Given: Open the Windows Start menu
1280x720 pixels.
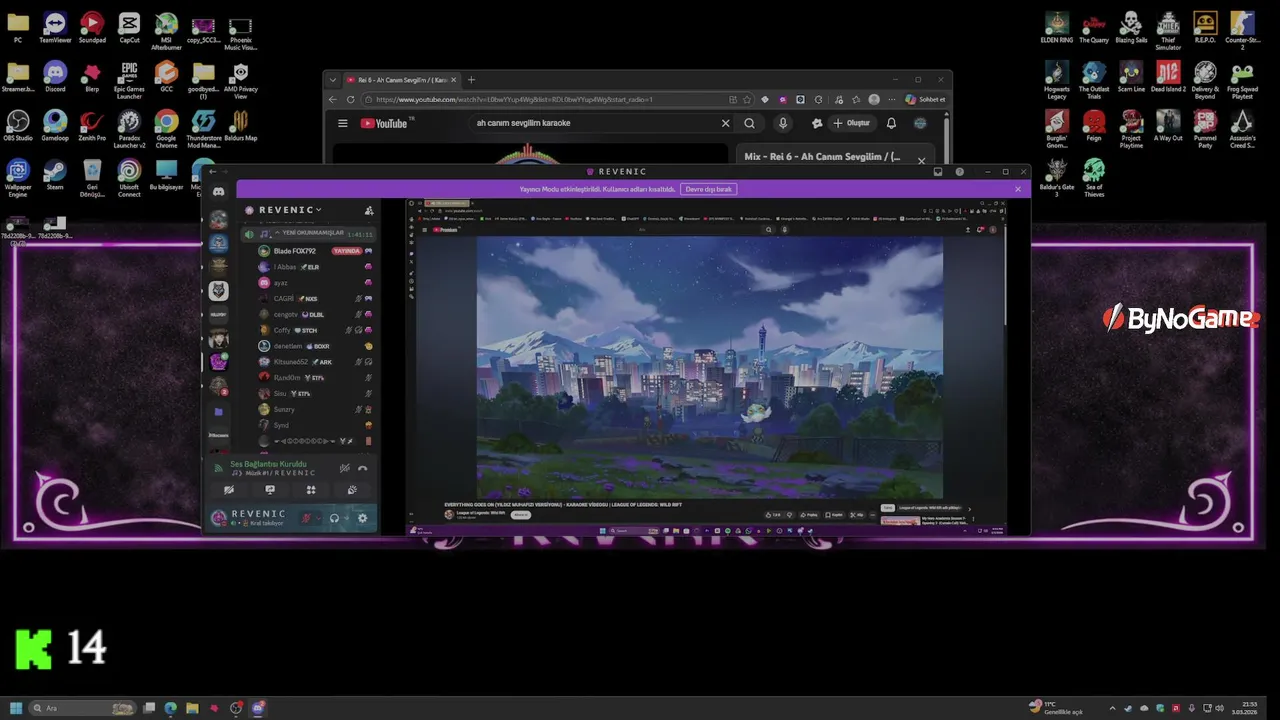Looking at the screenshot, I should click(16, 708).
